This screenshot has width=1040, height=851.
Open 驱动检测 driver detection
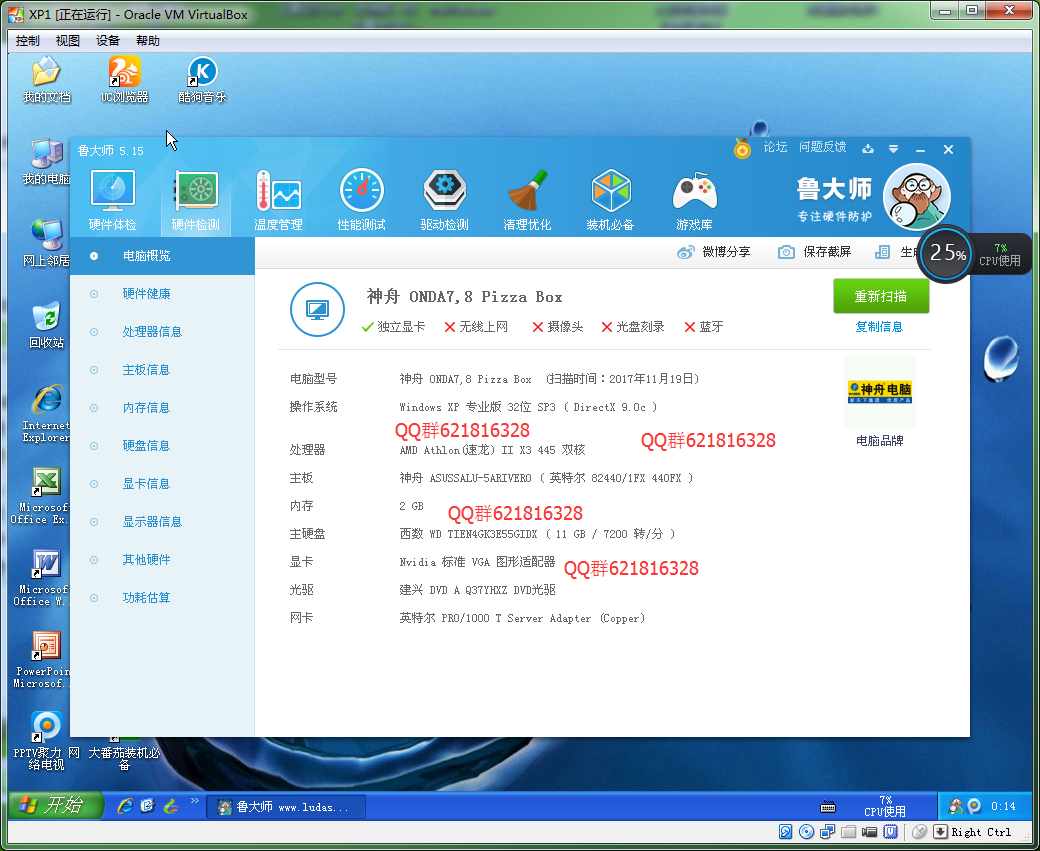pos(444,200)
